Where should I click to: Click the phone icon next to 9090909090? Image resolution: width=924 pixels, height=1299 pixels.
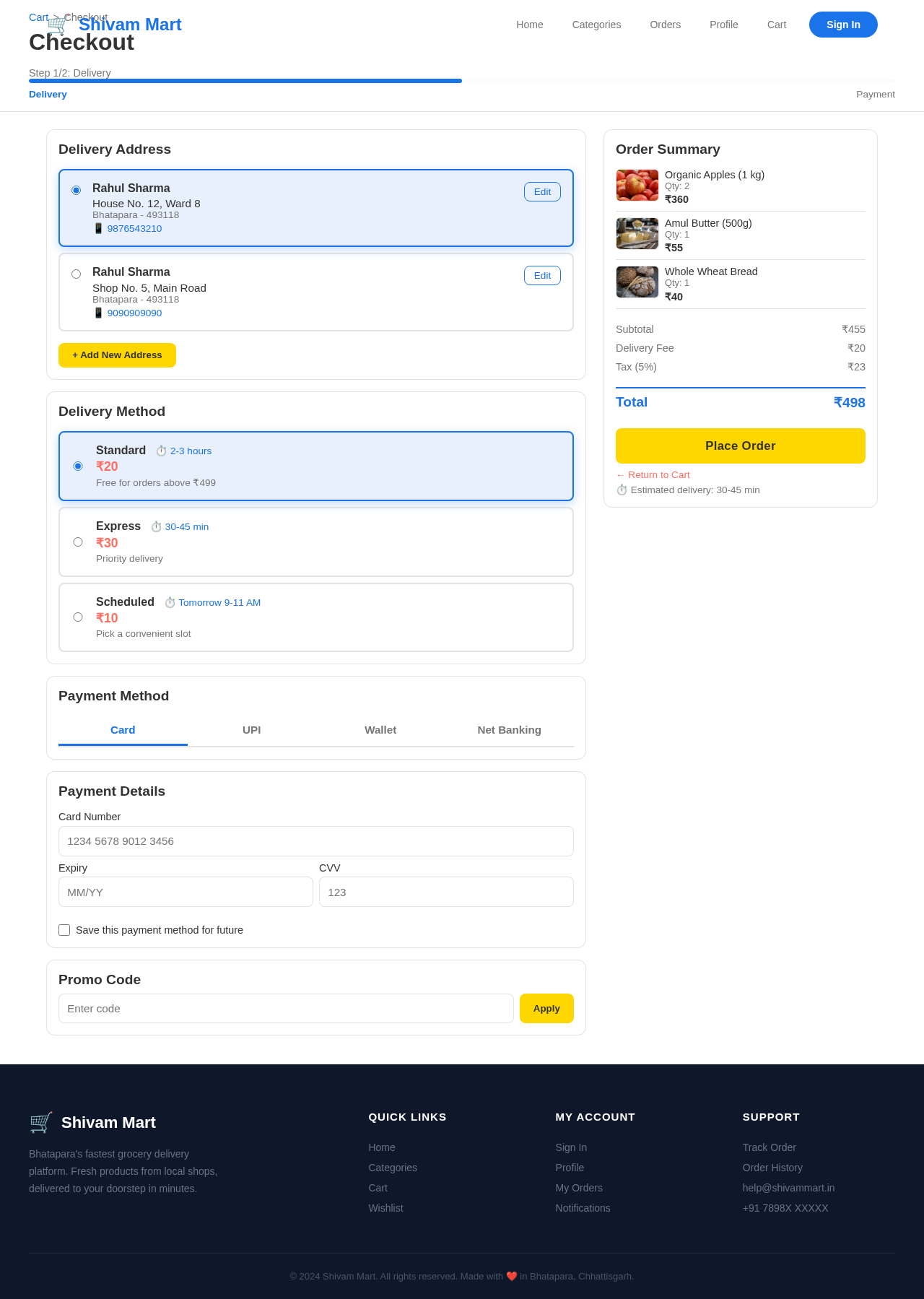99,313
